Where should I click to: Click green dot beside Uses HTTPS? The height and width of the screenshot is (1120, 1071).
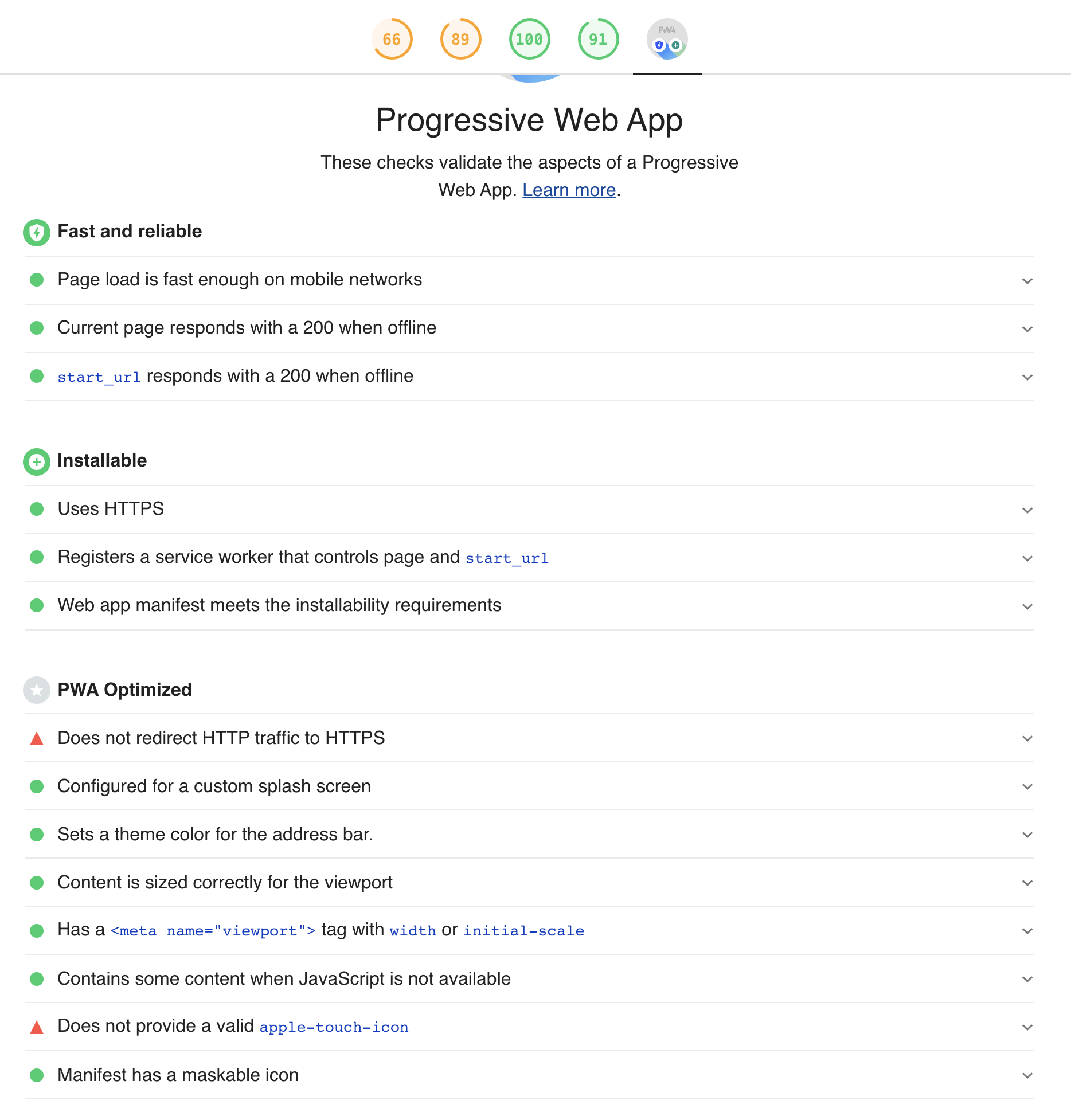point(37,509)
